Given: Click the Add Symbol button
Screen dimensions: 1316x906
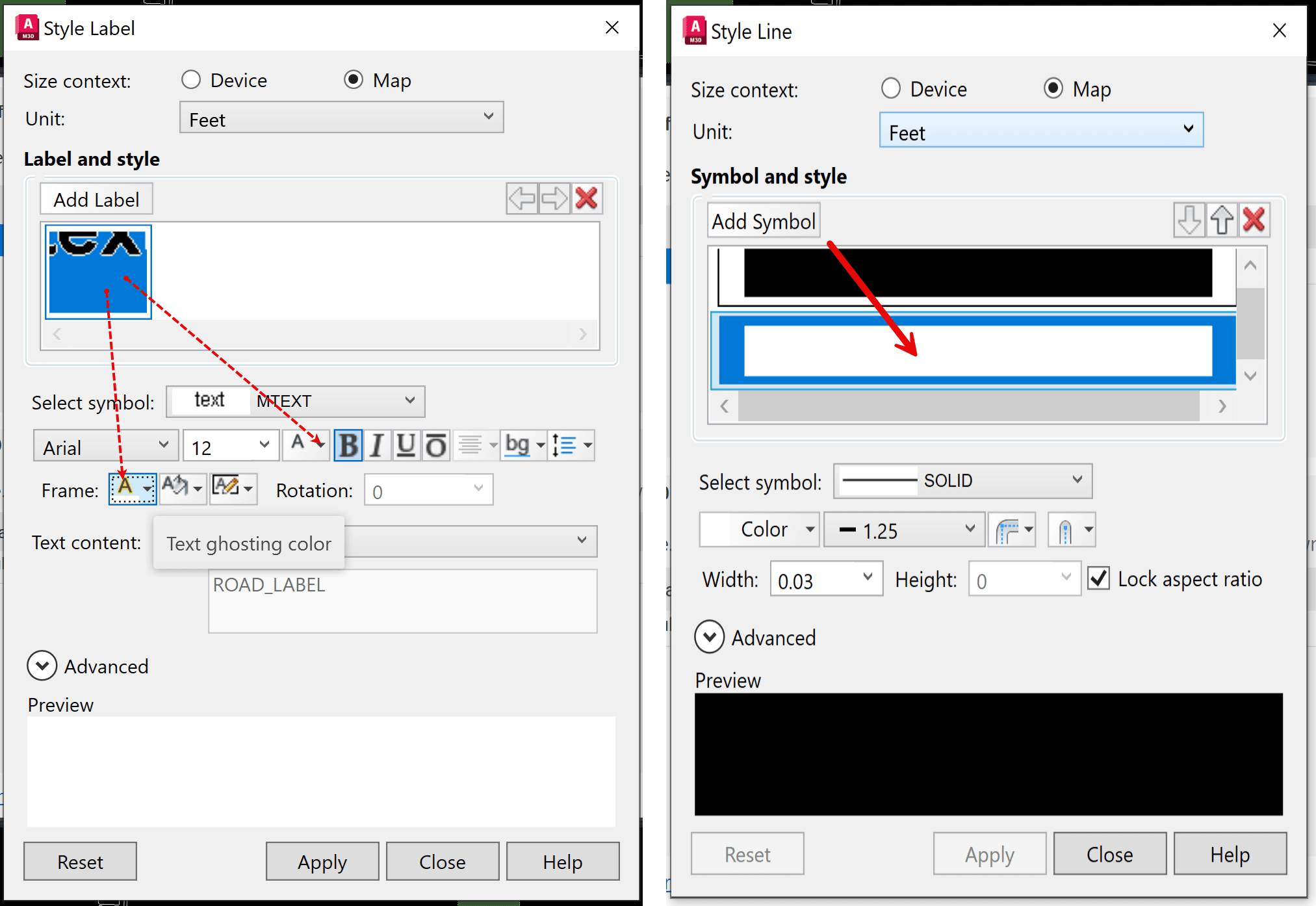Looking at the screenshot, I should click(763, 222).
